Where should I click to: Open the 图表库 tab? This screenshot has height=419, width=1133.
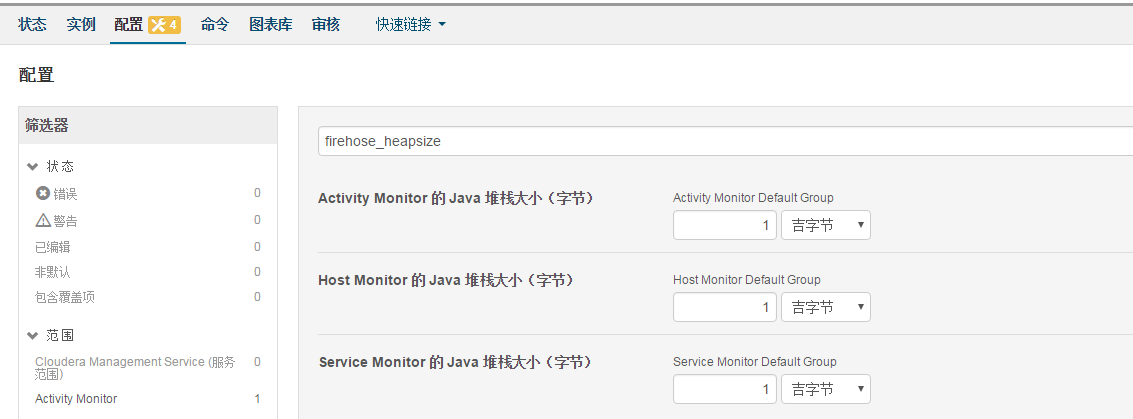click(271, 25)
